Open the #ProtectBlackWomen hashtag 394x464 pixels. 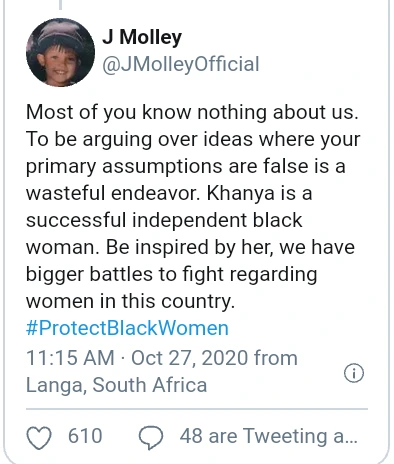(x=127, y=328)
